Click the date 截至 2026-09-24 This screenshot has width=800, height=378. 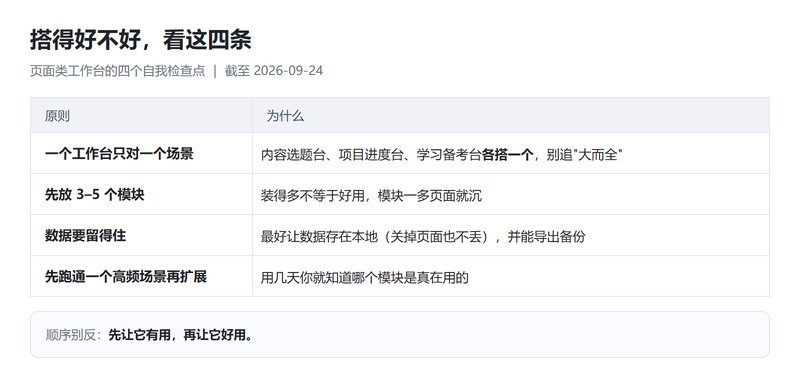274,71
